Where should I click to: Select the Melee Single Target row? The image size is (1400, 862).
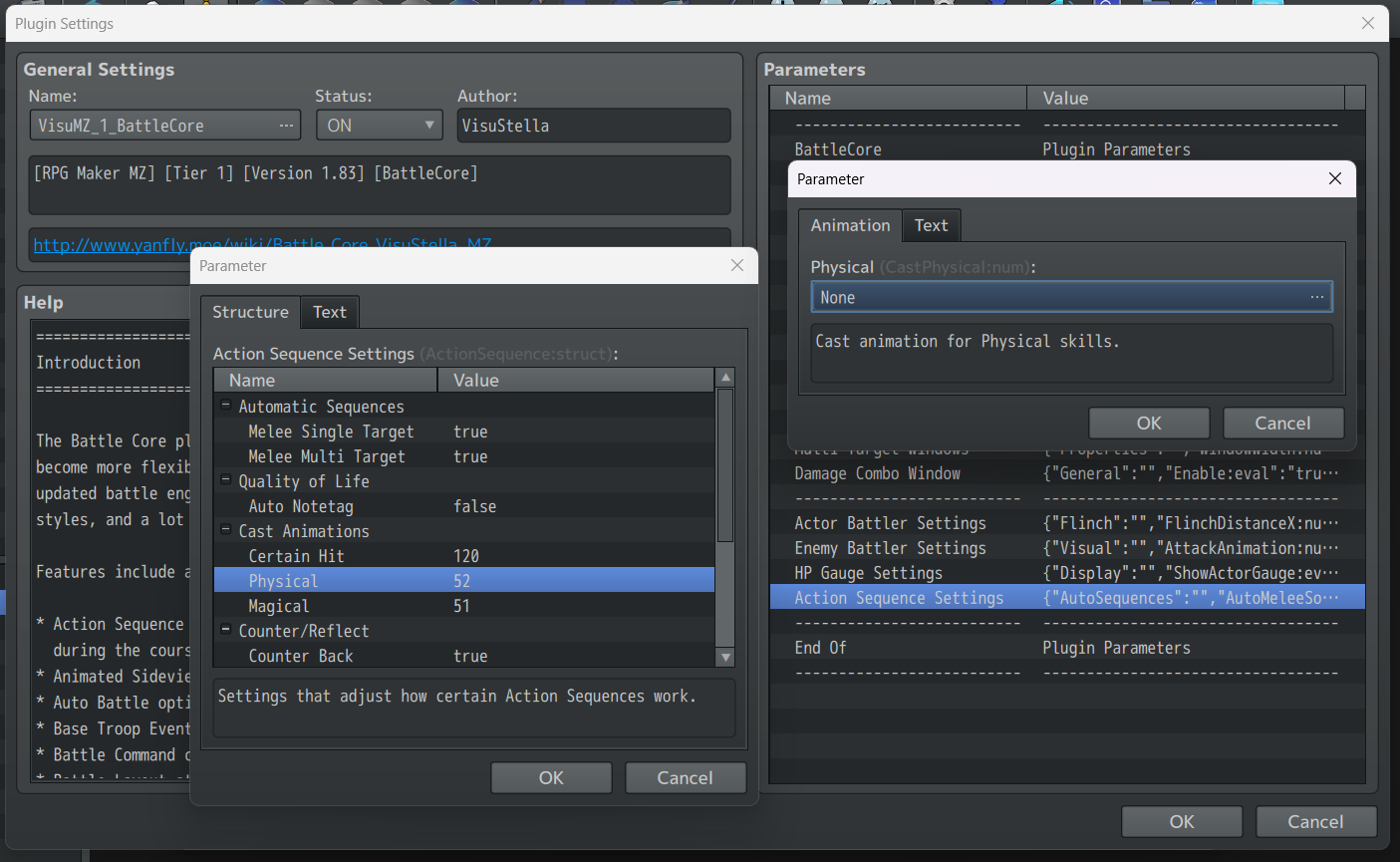coord(464,431)
